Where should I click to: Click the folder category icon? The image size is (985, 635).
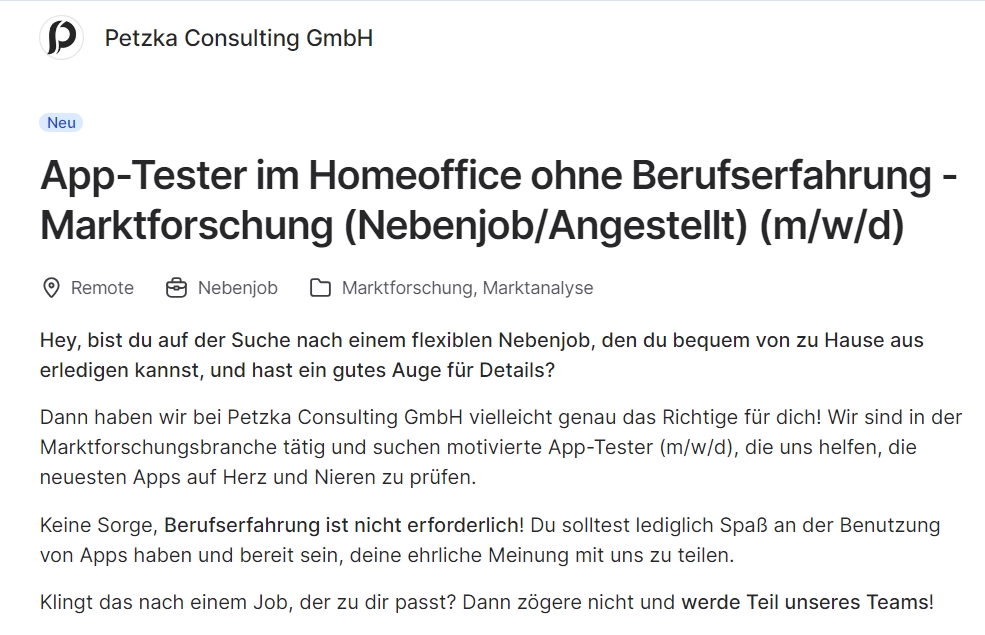tap(320, 288)
